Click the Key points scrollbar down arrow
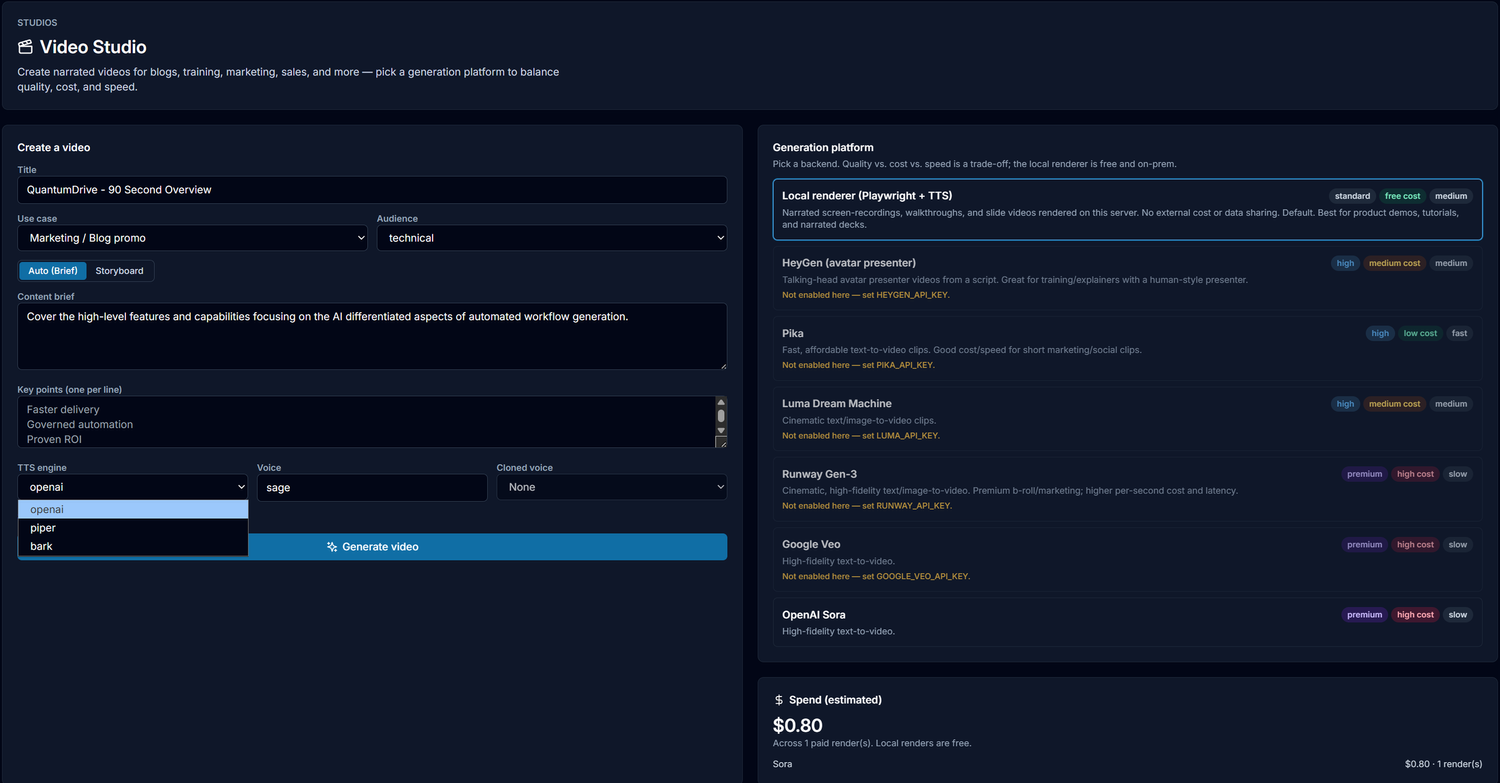 (x=721, y=430)
